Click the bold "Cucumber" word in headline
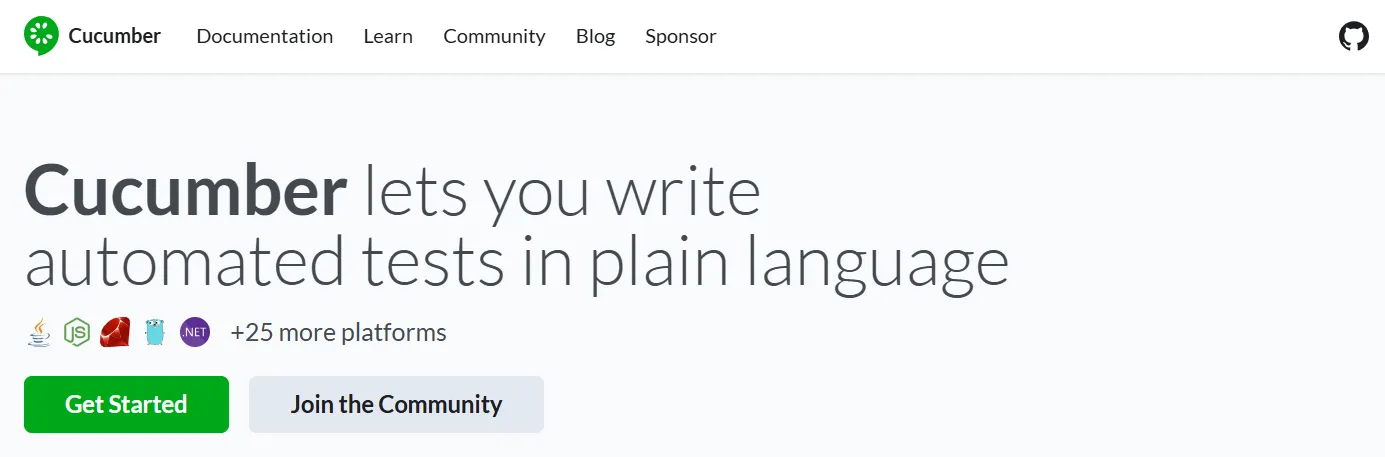Viewport: 1385px width, 457px height. click(x=186, y=193)
